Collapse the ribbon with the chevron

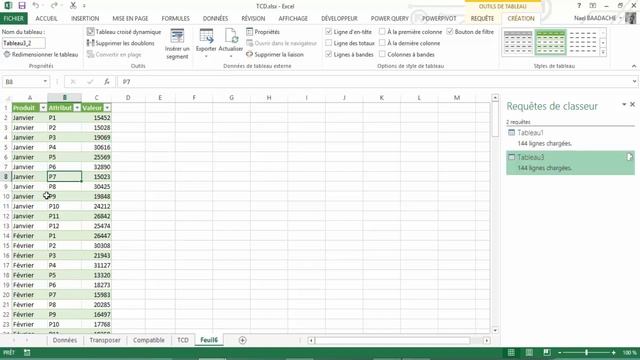634,66
